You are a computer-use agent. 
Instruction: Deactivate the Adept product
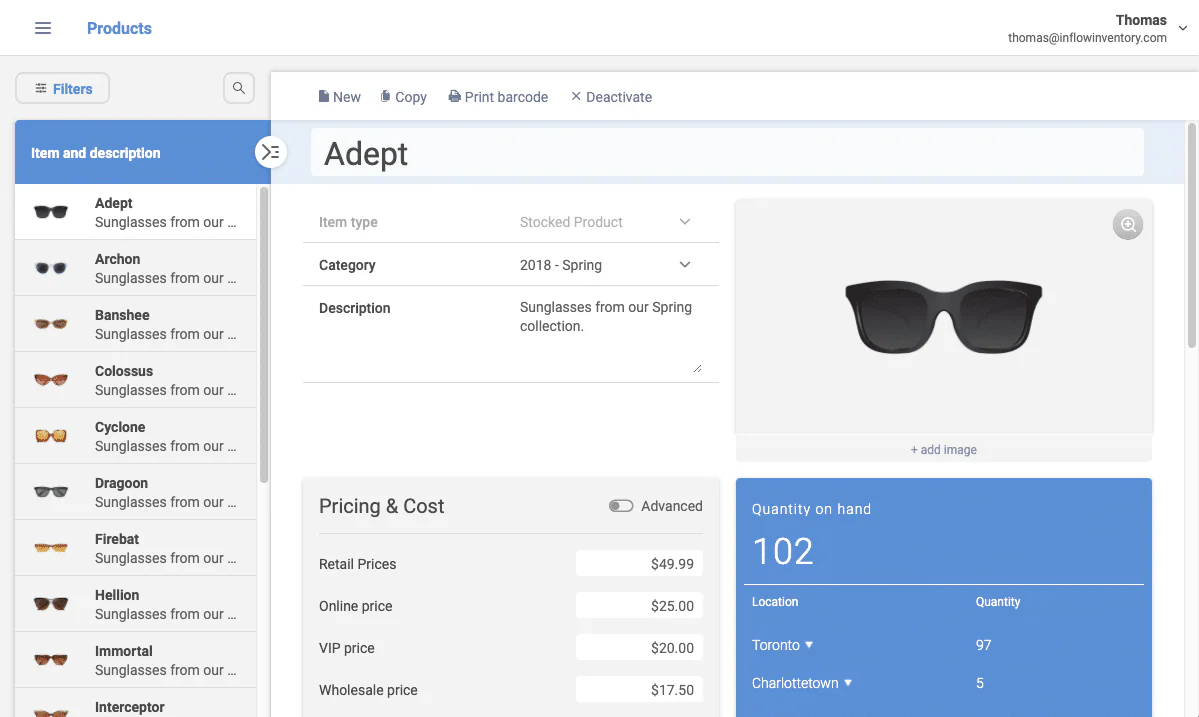click(611, 97)
